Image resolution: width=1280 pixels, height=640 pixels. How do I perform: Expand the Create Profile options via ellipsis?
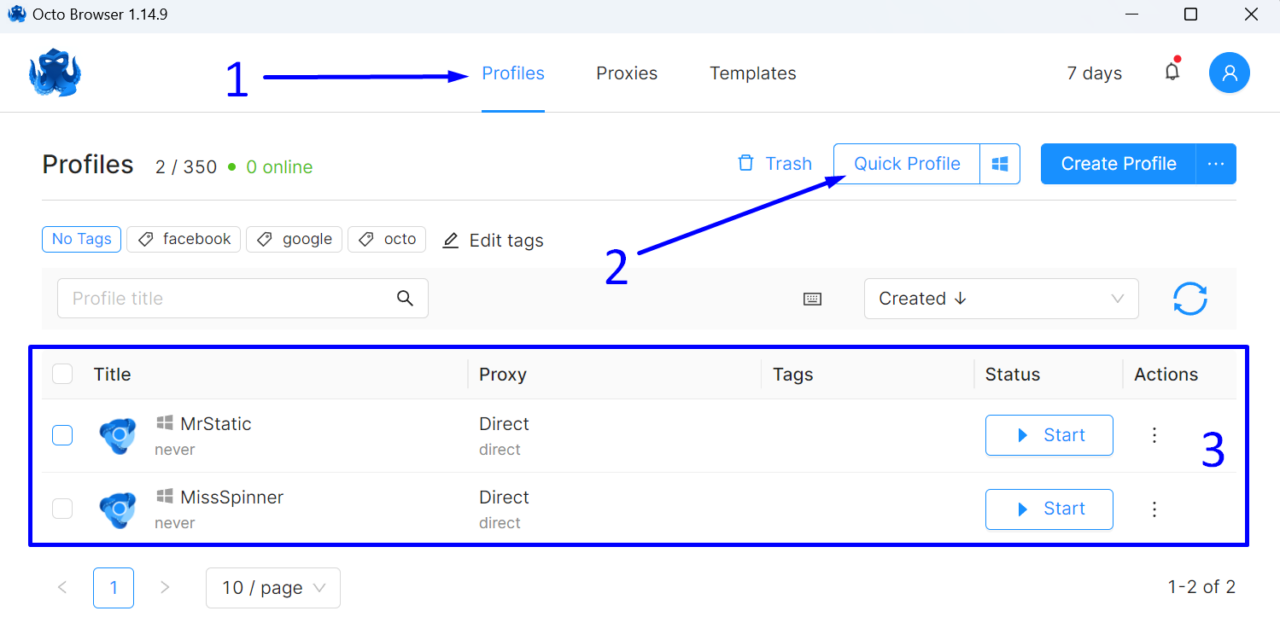click(x=1217, y=163)
